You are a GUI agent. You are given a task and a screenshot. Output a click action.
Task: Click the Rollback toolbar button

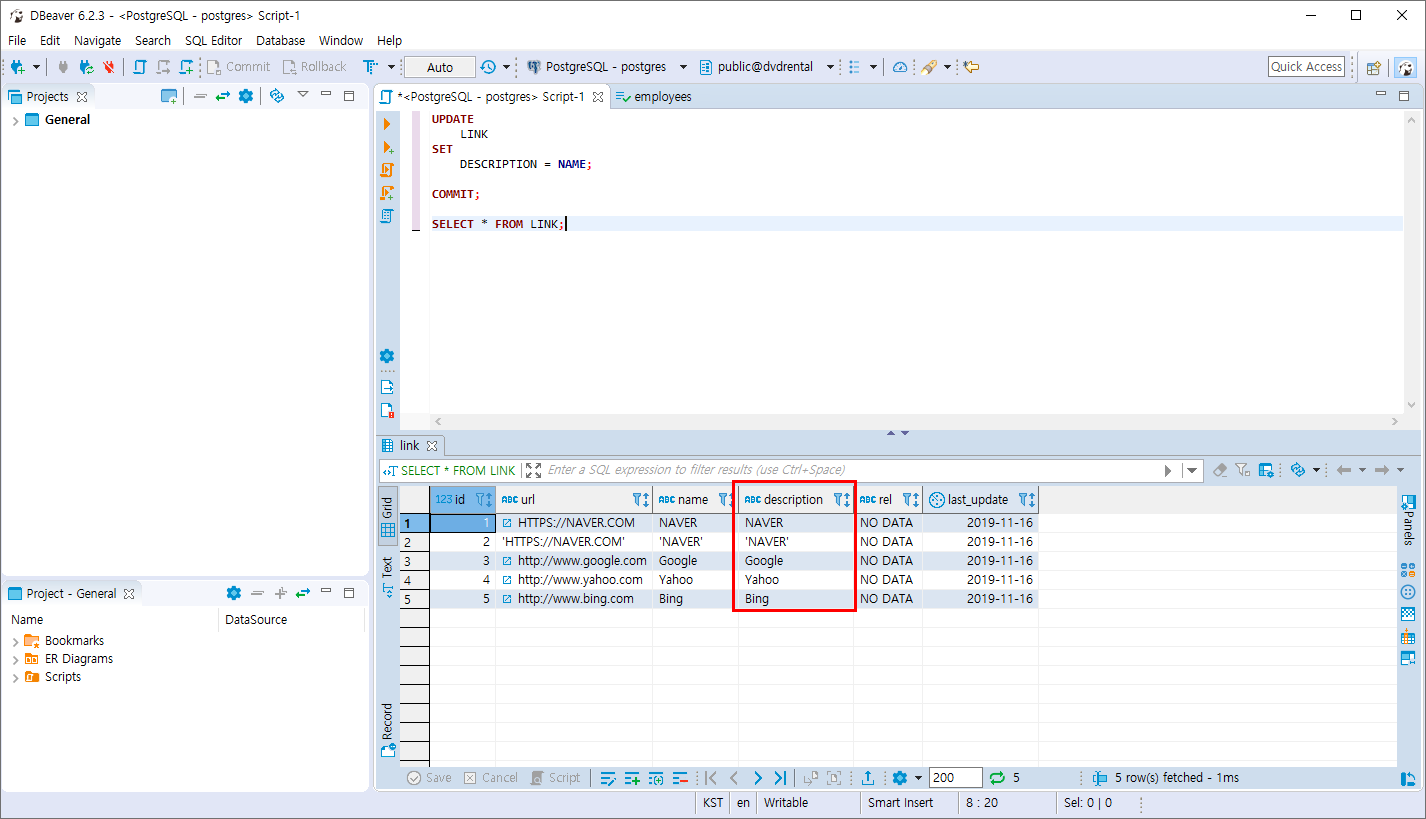314,67
